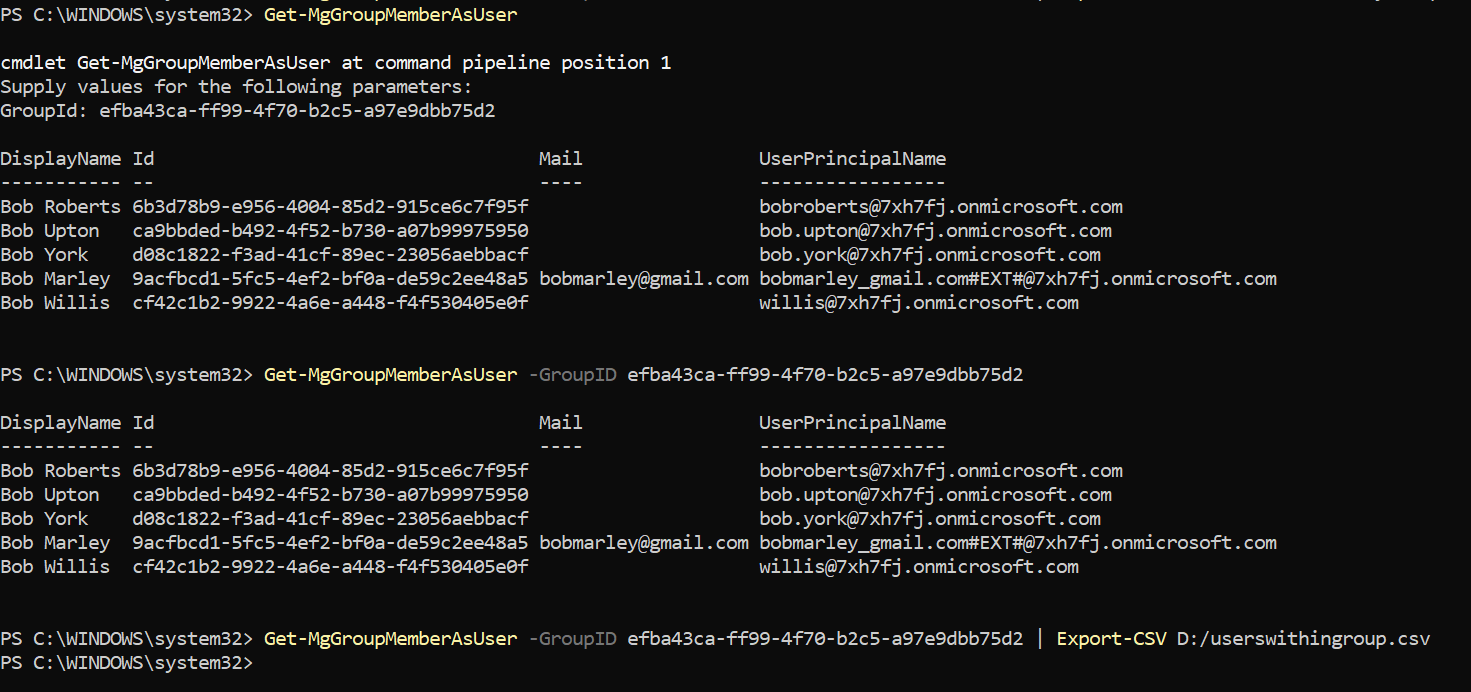Click Bob Roberts' Id in the first table
This screenshot has height=692, width=1471.
pyautogui.click(x=330, y=207)
